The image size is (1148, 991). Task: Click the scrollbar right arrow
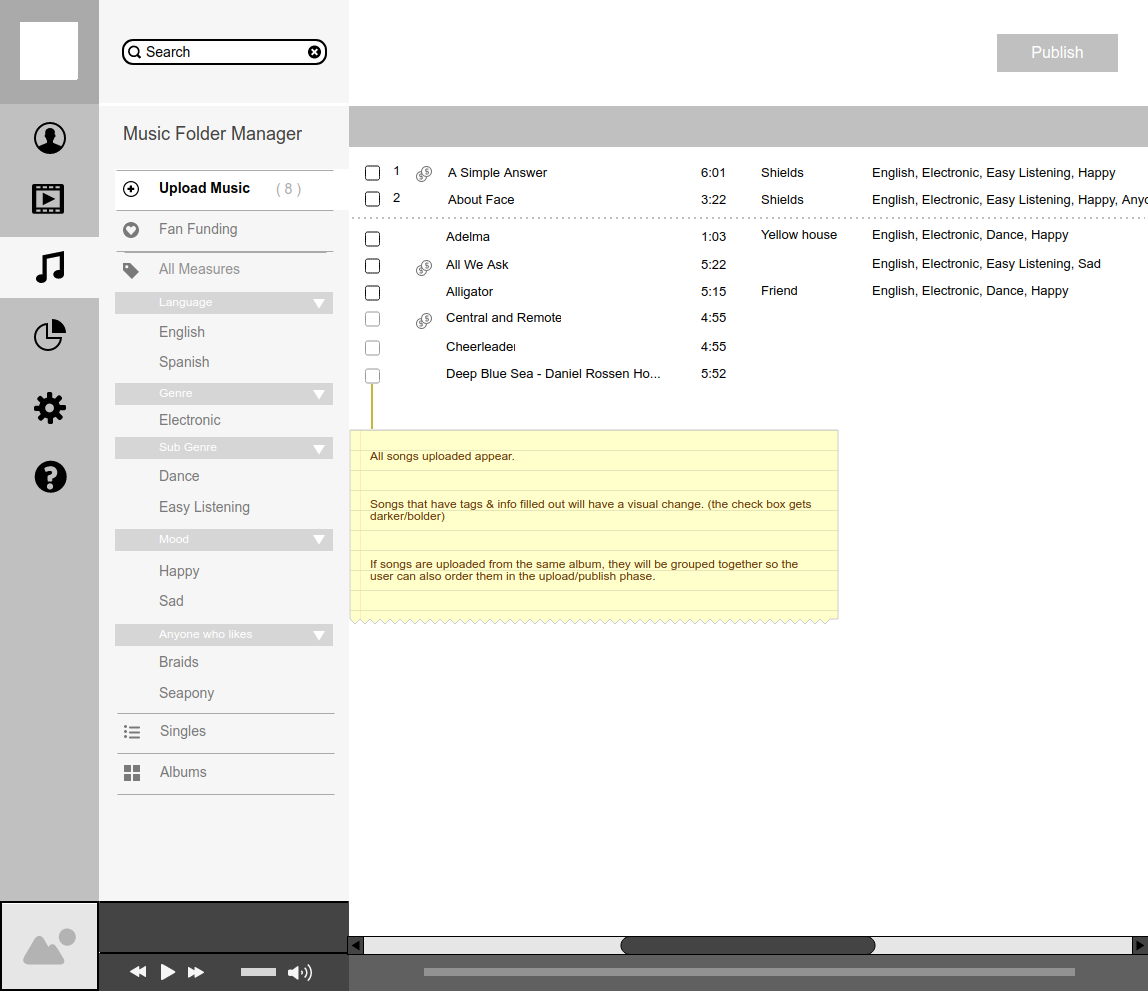click(1140, 946)
